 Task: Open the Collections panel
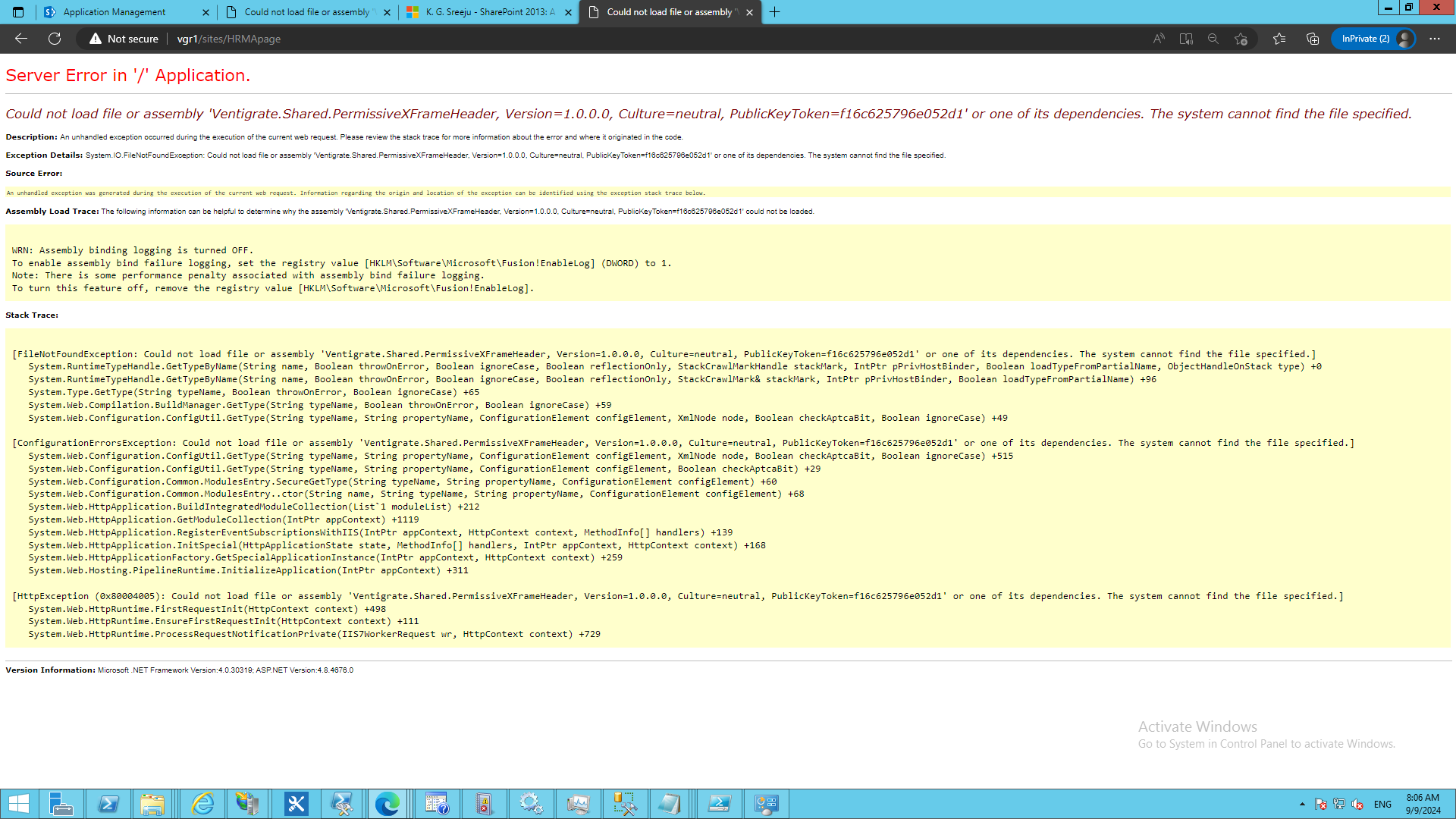1313,39
